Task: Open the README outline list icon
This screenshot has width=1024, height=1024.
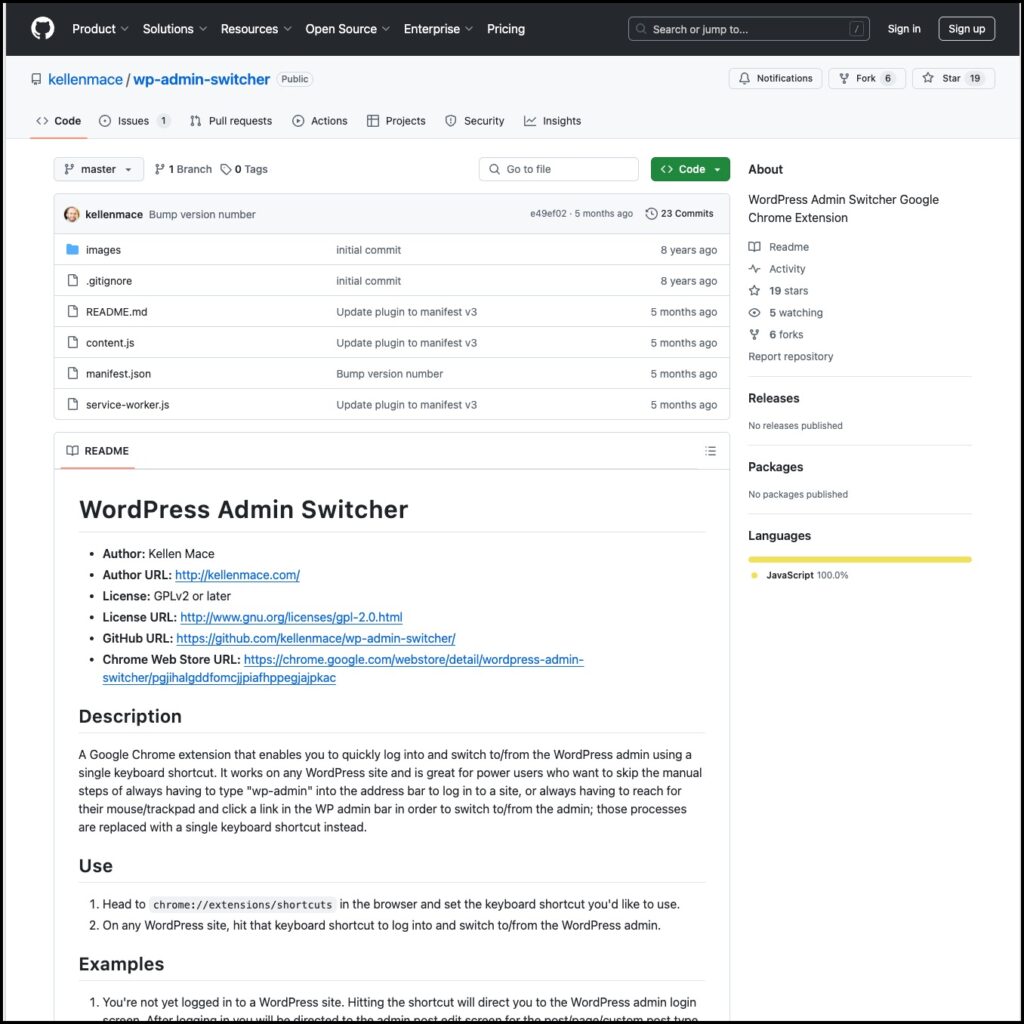Action: pos(710,450)
